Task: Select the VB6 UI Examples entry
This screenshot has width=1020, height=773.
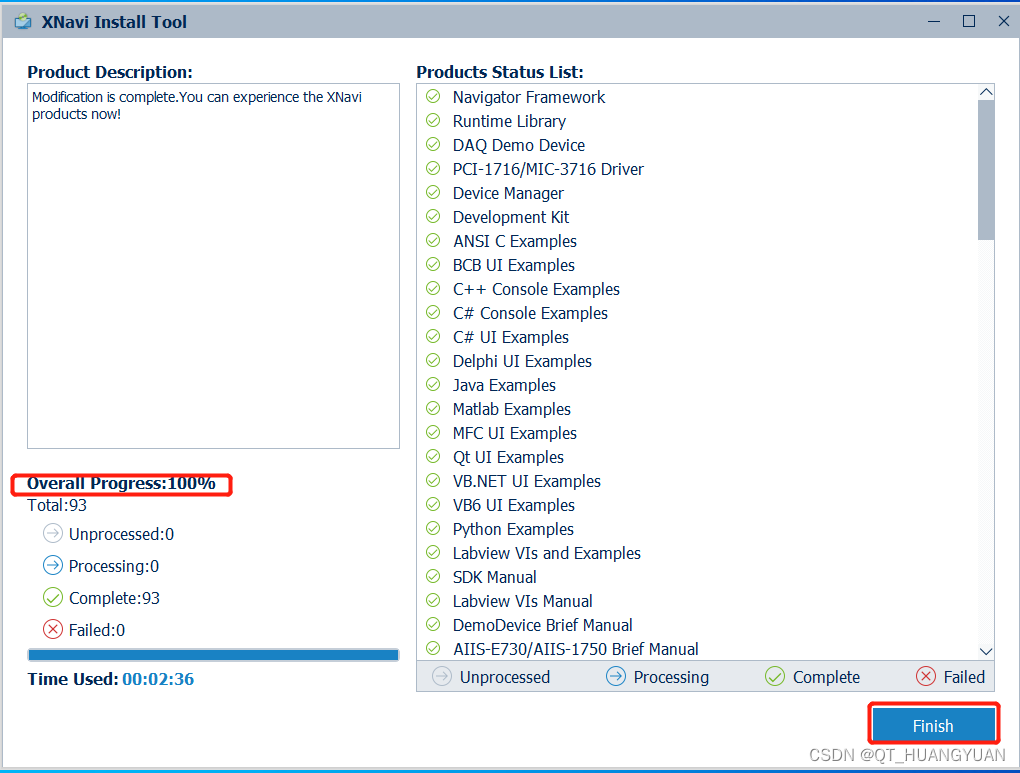Action: tap(514, 506)
